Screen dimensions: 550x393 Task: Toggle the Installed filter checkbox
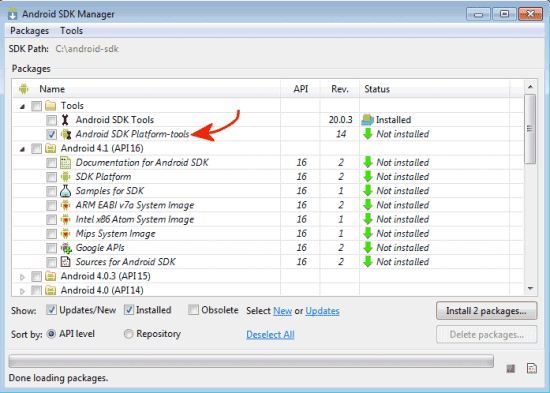[129, 310]
